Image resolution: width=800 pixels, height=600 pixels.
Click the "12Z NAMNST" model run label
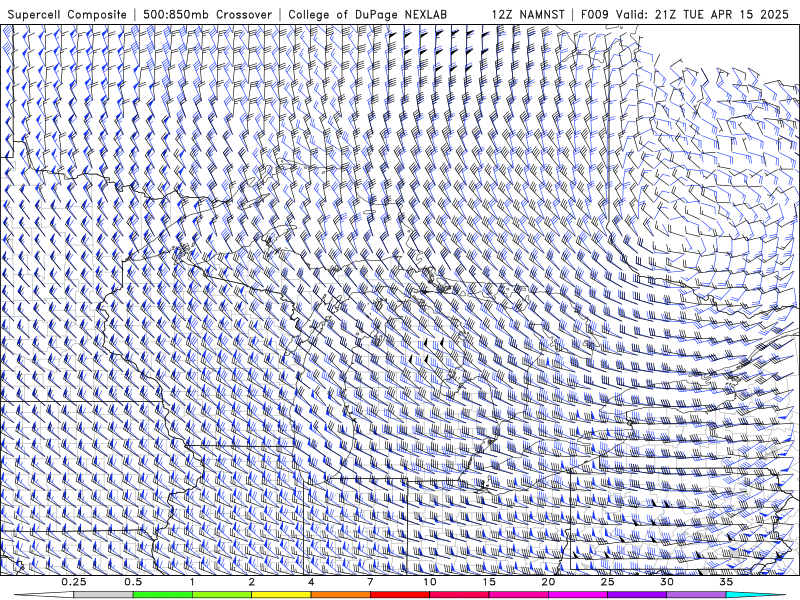pyautogui.click(x=528, y=14)
